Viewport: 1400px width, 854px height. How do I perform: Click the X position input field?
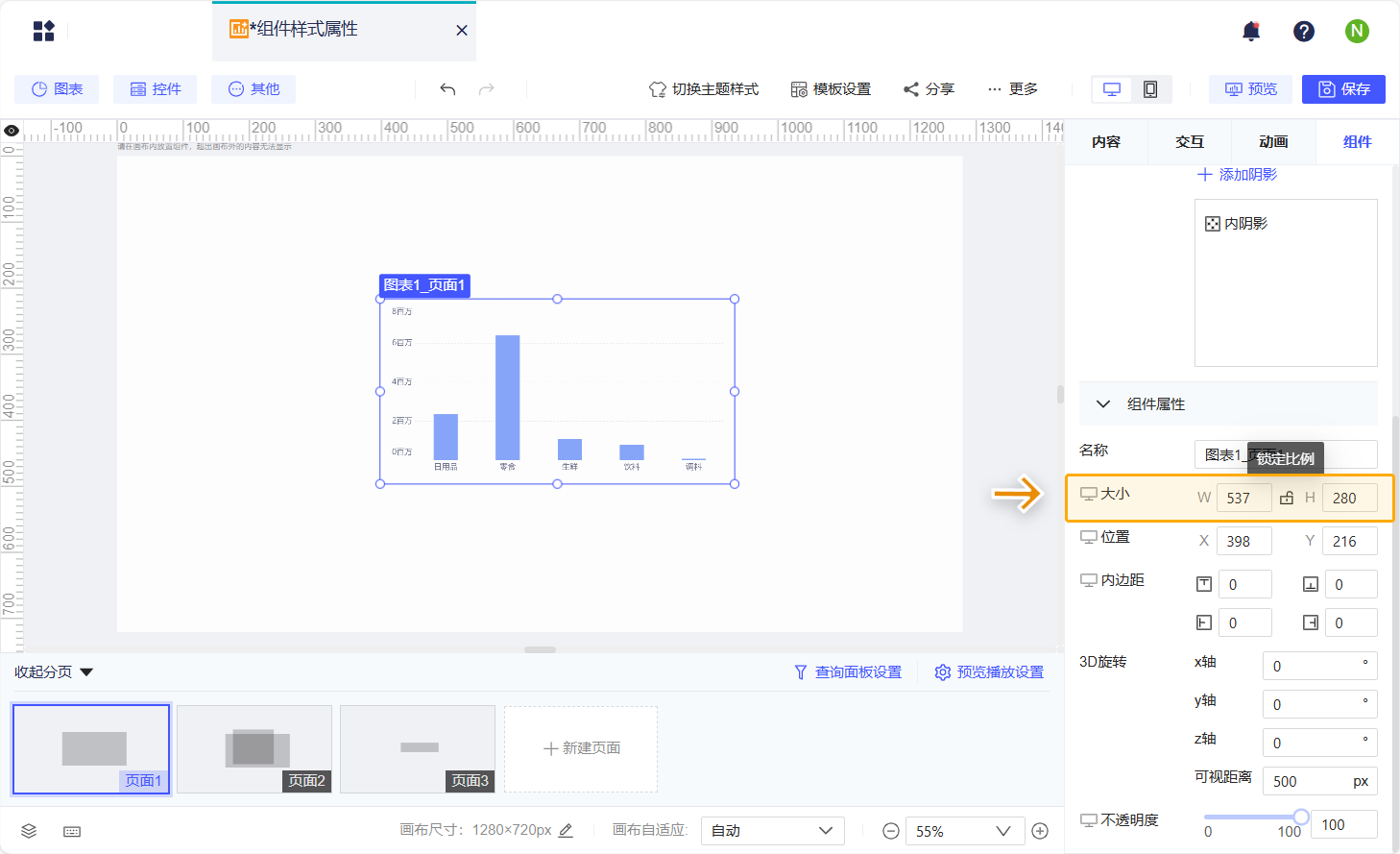[x=1244, y=541]
